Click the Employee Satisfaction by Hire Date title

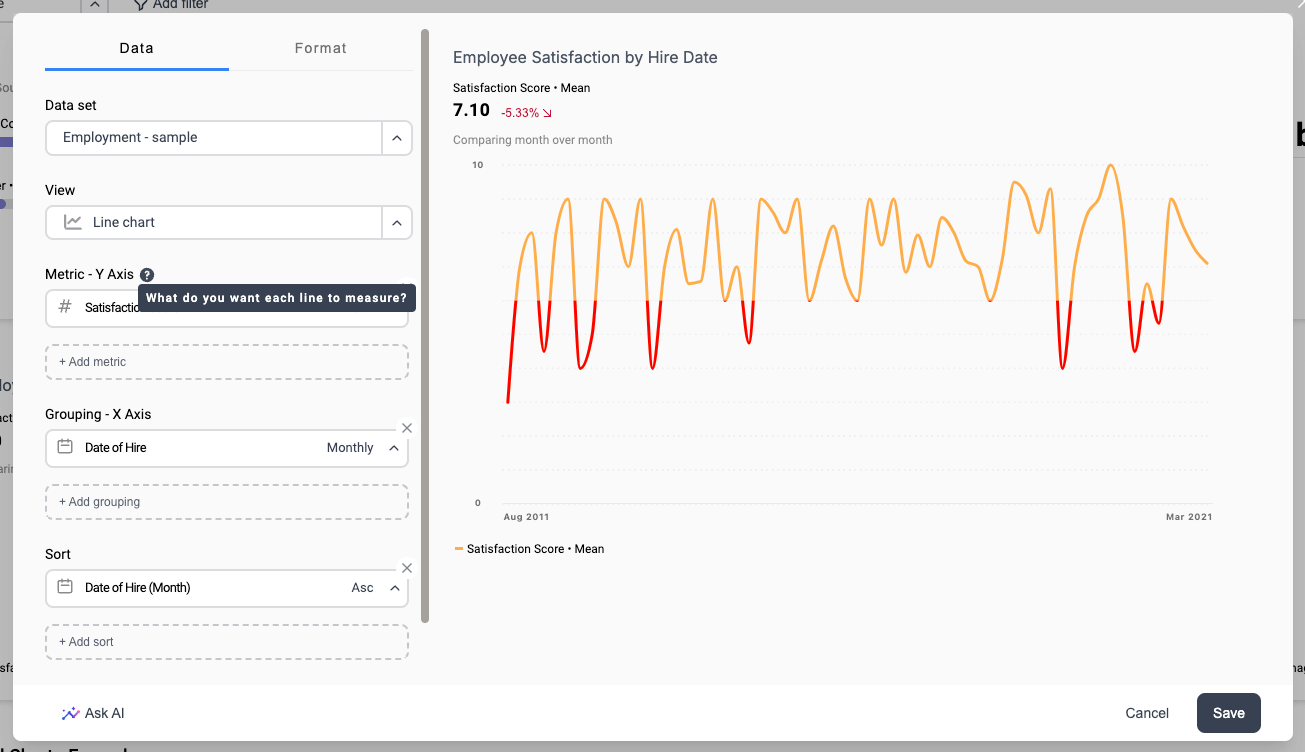pos(585,58)
